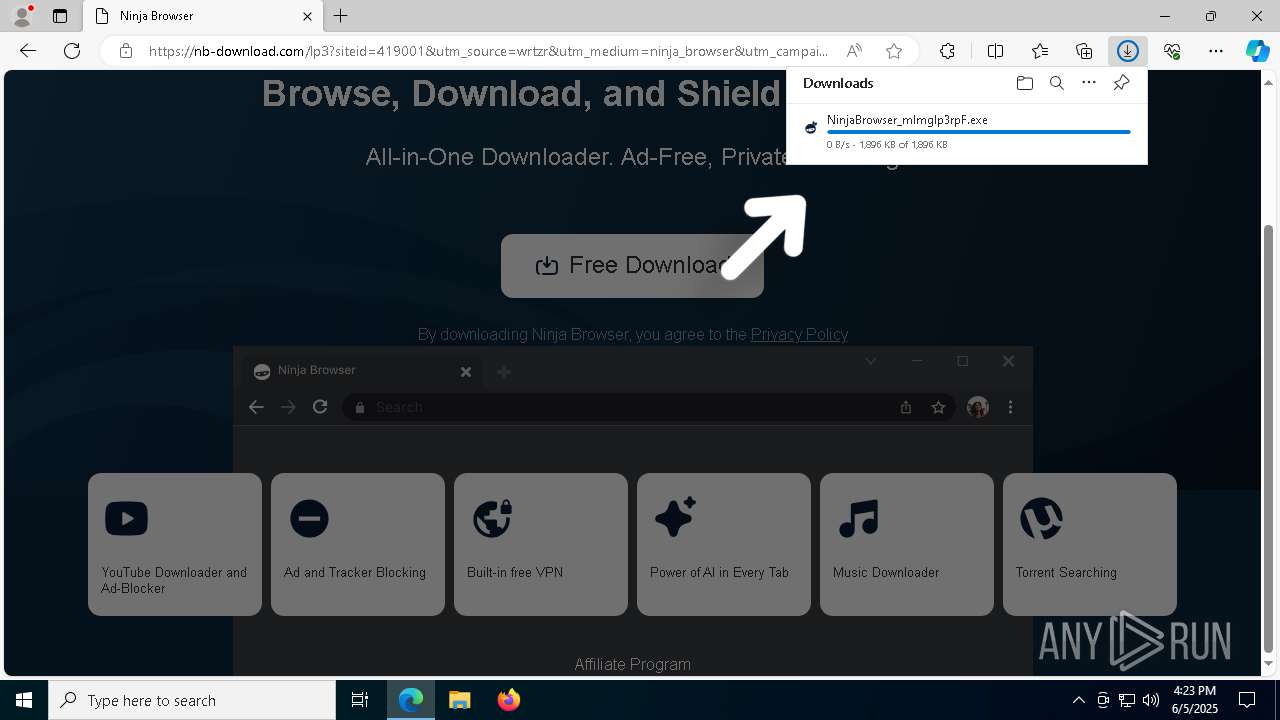Open the Privacy Policy link
The height and width of the screenshot is (720, 1280).
[799, 334]
